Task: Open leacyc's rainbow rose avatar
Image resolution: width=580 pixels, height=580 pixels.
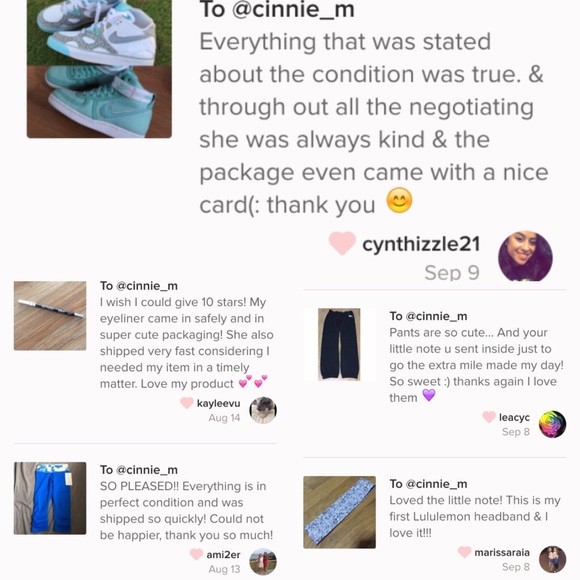Action: [552, 424]
